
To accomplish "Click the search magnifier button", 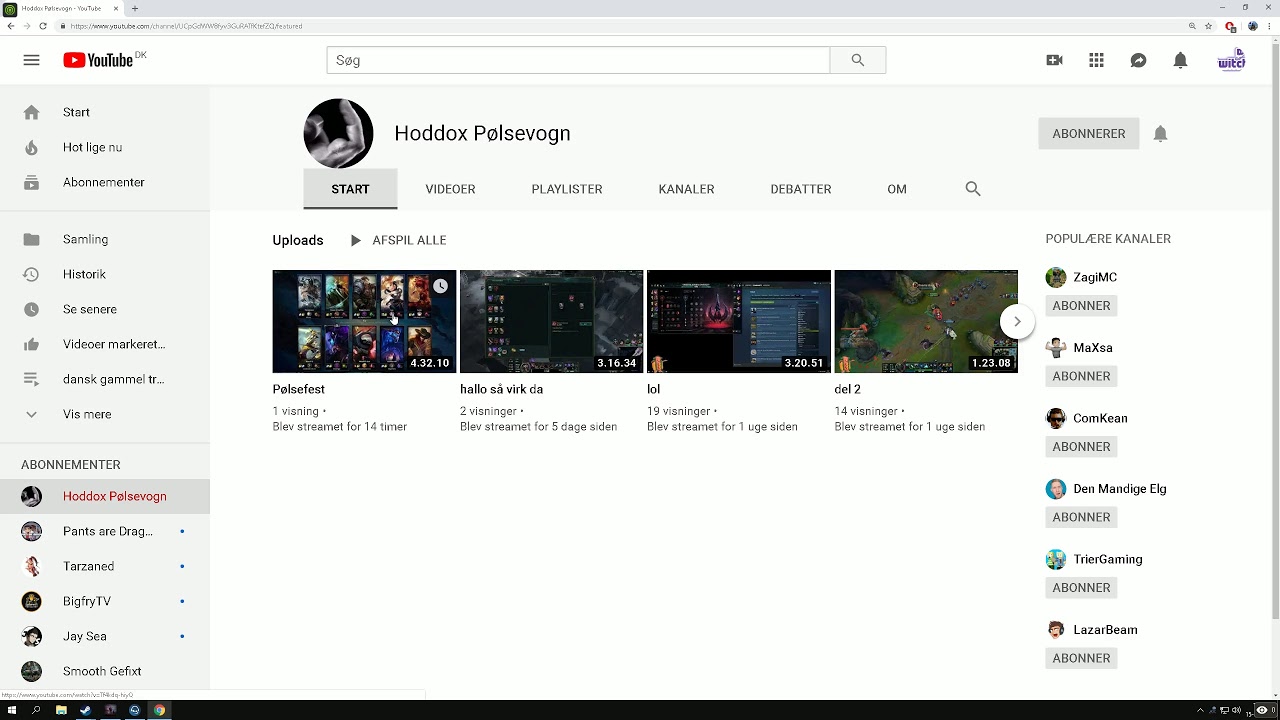I will [x=857, y=60].
